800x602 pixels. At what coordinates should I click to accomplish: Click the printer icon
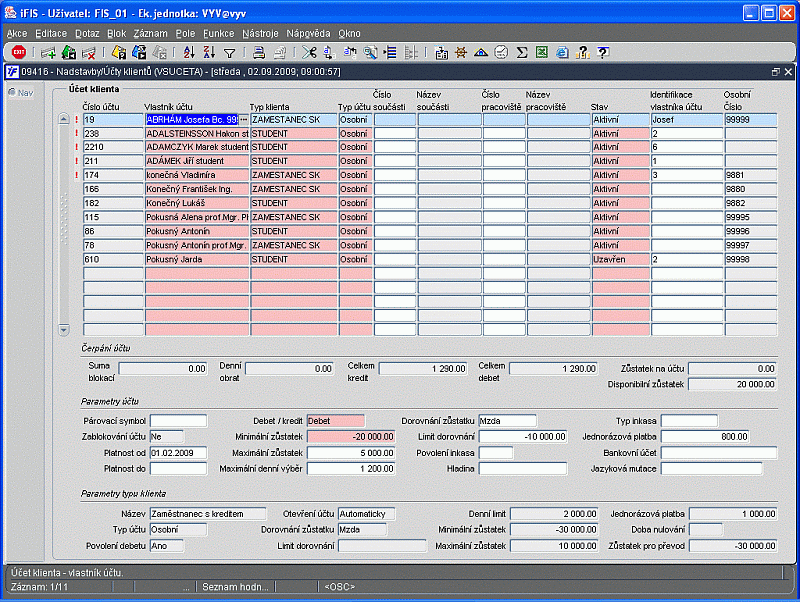[259, 52]
